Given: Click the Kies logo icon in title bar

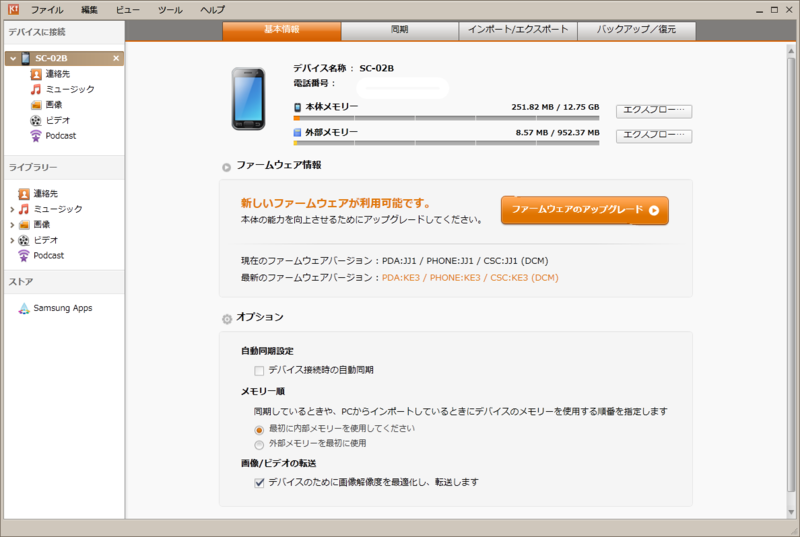Looking at the screenshot, I should pos(13,9).
